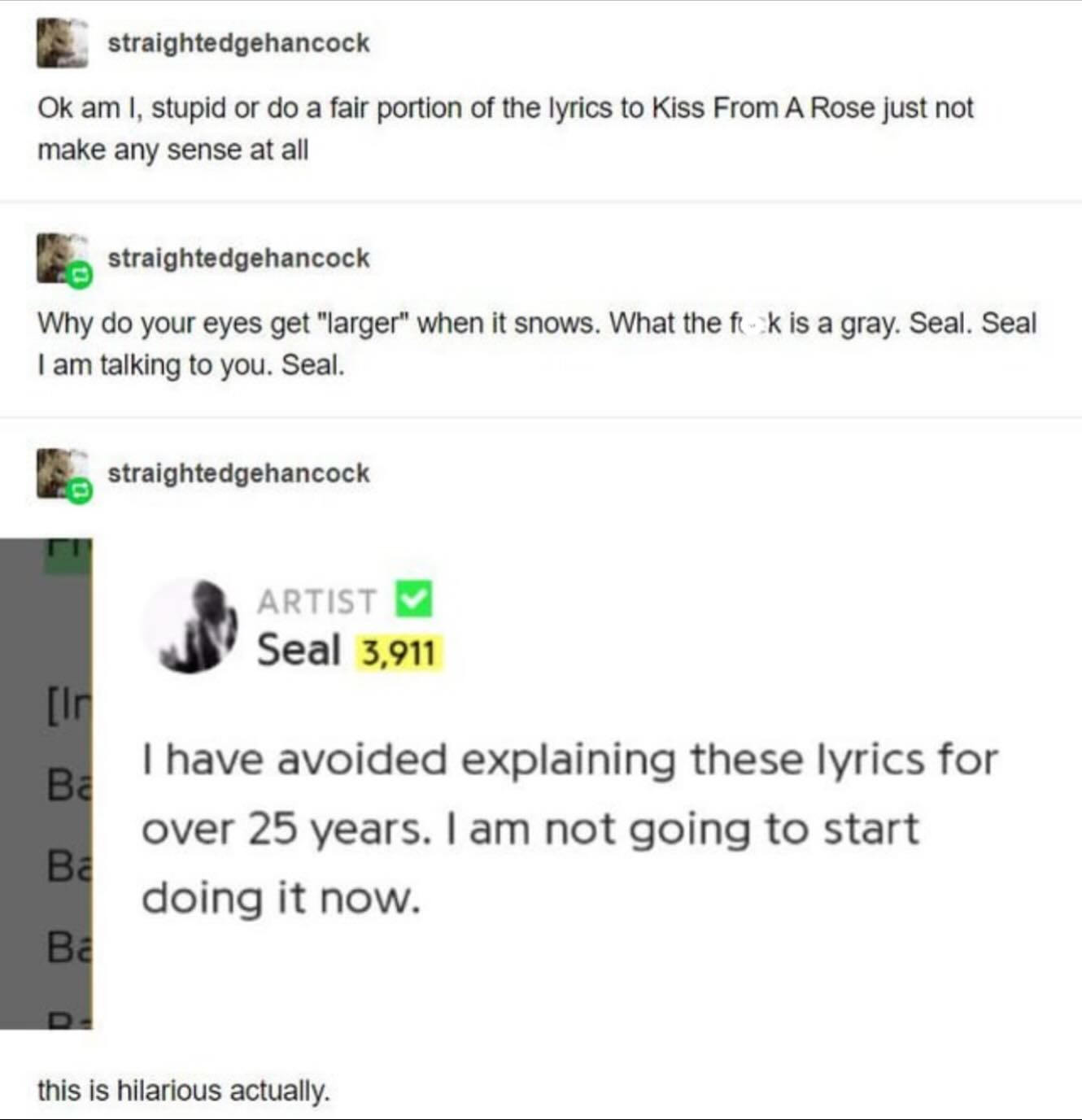Open first straightedgehancock username link
1082x1120 pixels.
click(x=238, y=43)
